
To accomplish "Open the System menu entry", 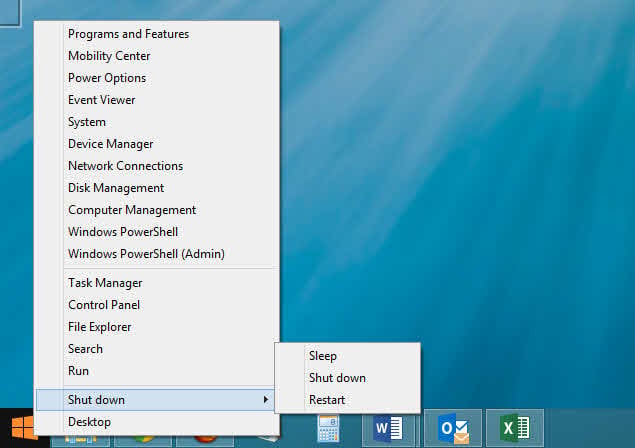I will [x=157, y=122].
